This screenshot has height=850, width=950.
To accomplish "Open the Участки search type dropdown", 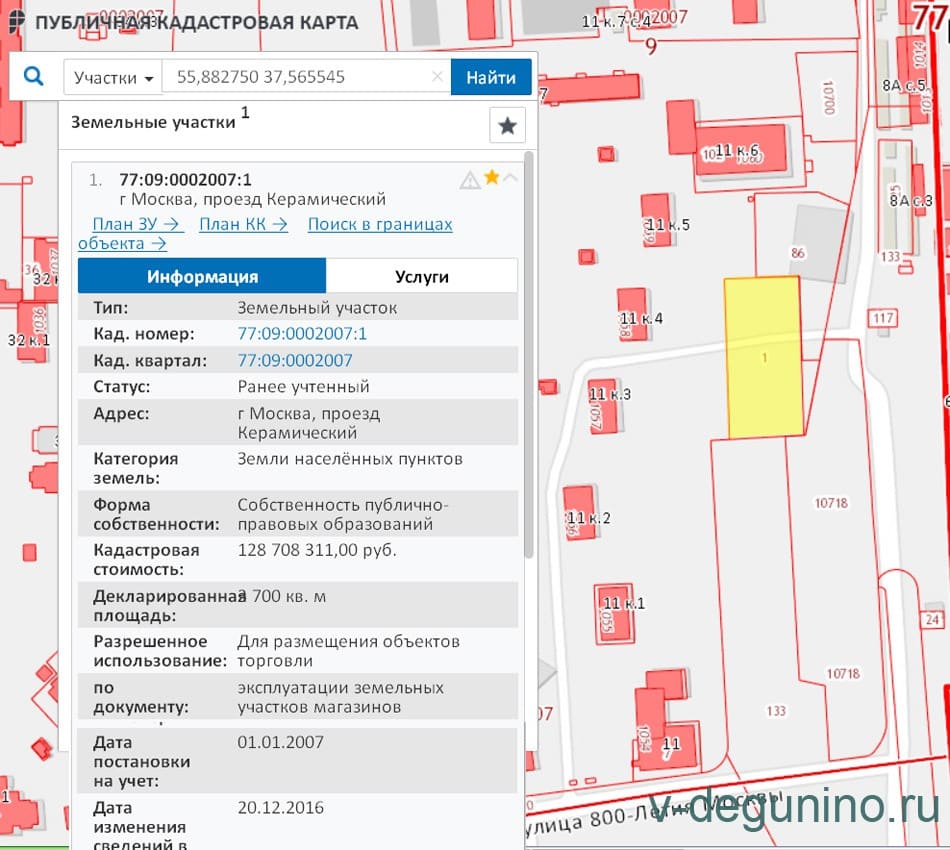I will pos(115,78).
